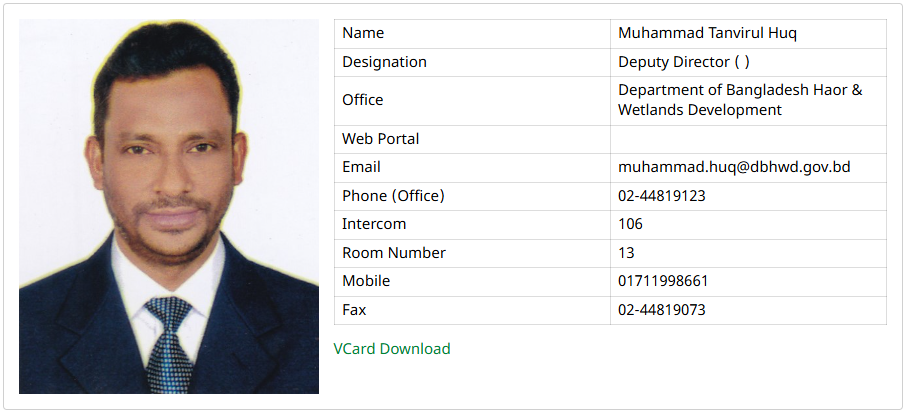Click the Department of Bangladesh Haor office text
The image size is (906, 412).
click(x=740, y=100)
